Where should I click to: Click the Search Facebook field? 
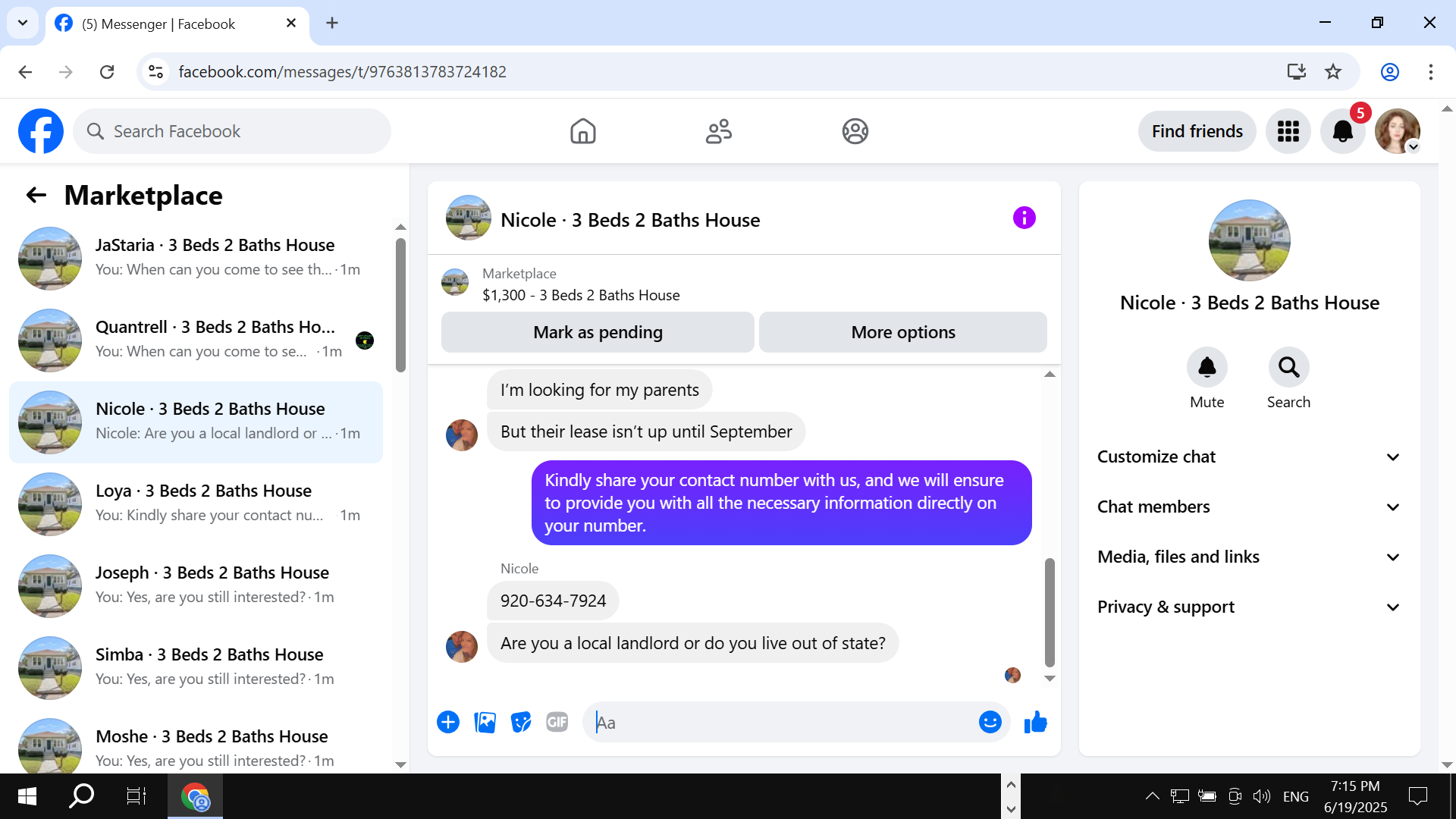[232, 131]
